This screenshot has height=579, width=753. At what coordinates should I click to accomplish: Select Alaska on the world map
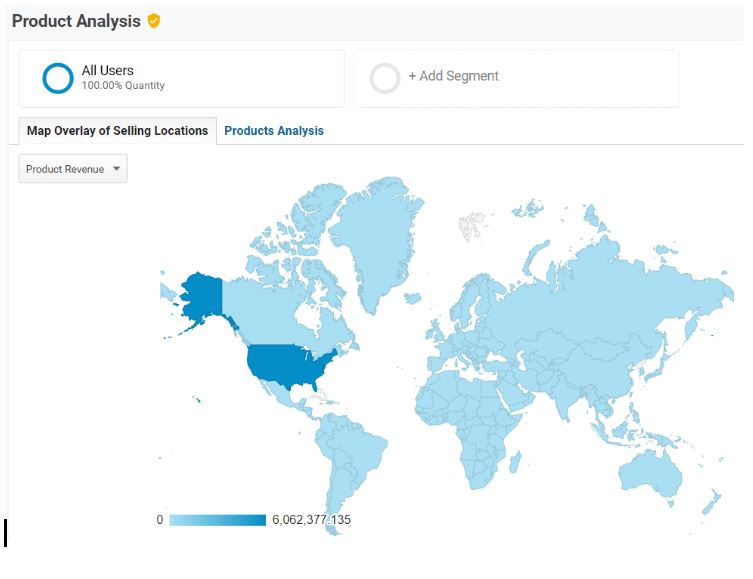[x=205, y=295]
